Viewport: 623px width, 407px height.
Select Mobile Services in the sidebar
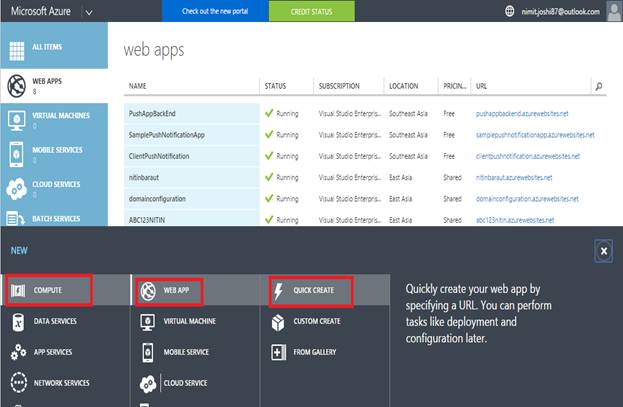tap(54, 154)
